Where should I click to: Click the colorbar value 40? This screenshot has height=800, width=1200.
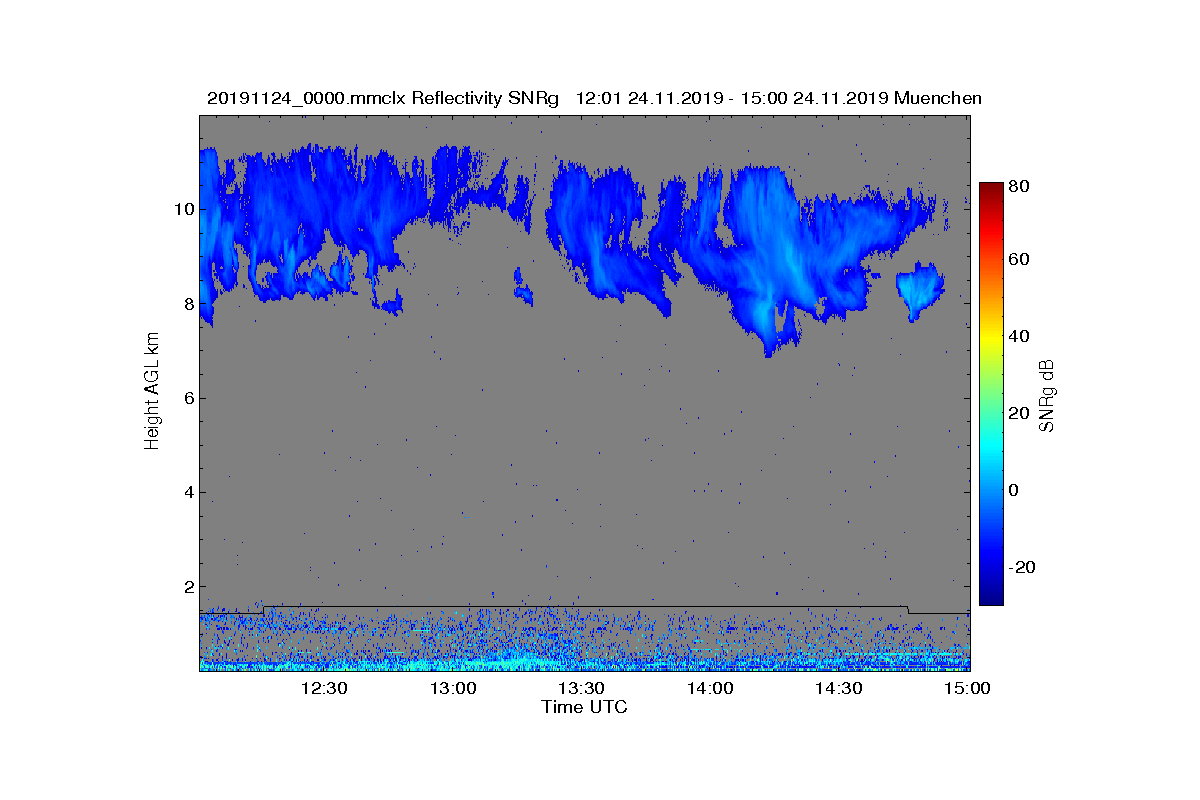click(x=1020, y=336)
